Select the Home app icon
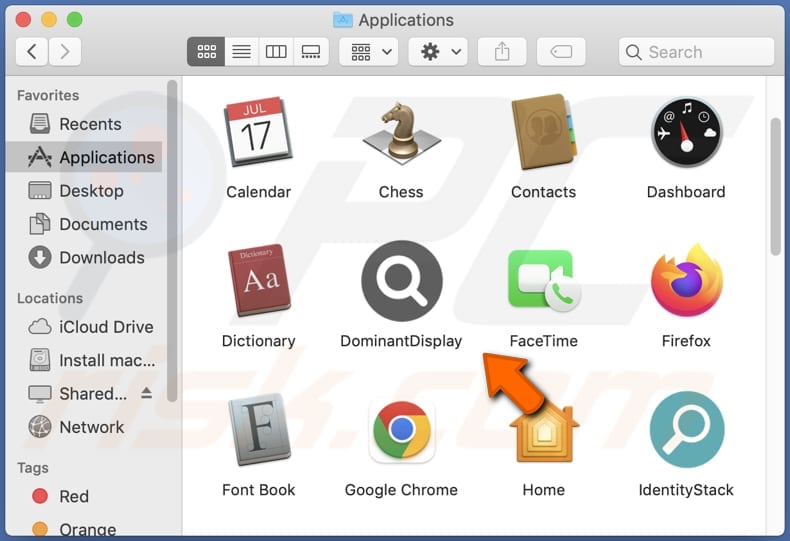 click(x=544, y=431)
